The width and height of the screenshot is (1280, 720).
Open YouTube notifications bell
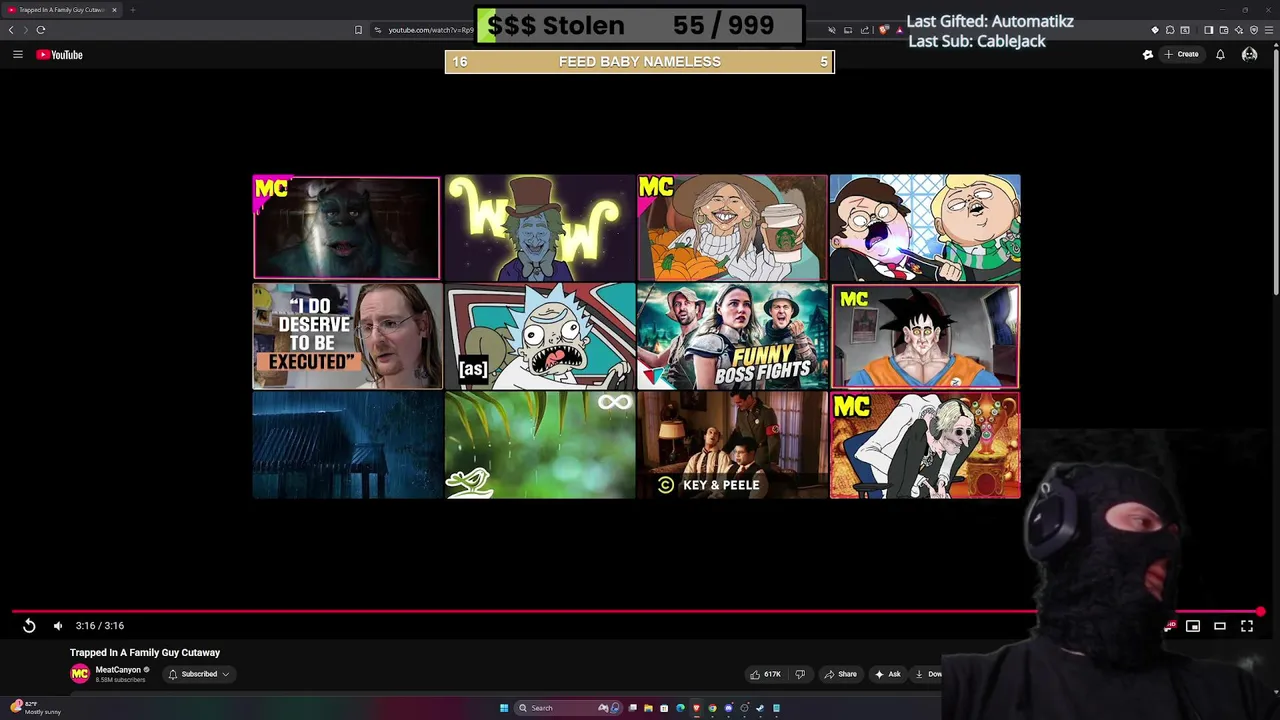1220,55
